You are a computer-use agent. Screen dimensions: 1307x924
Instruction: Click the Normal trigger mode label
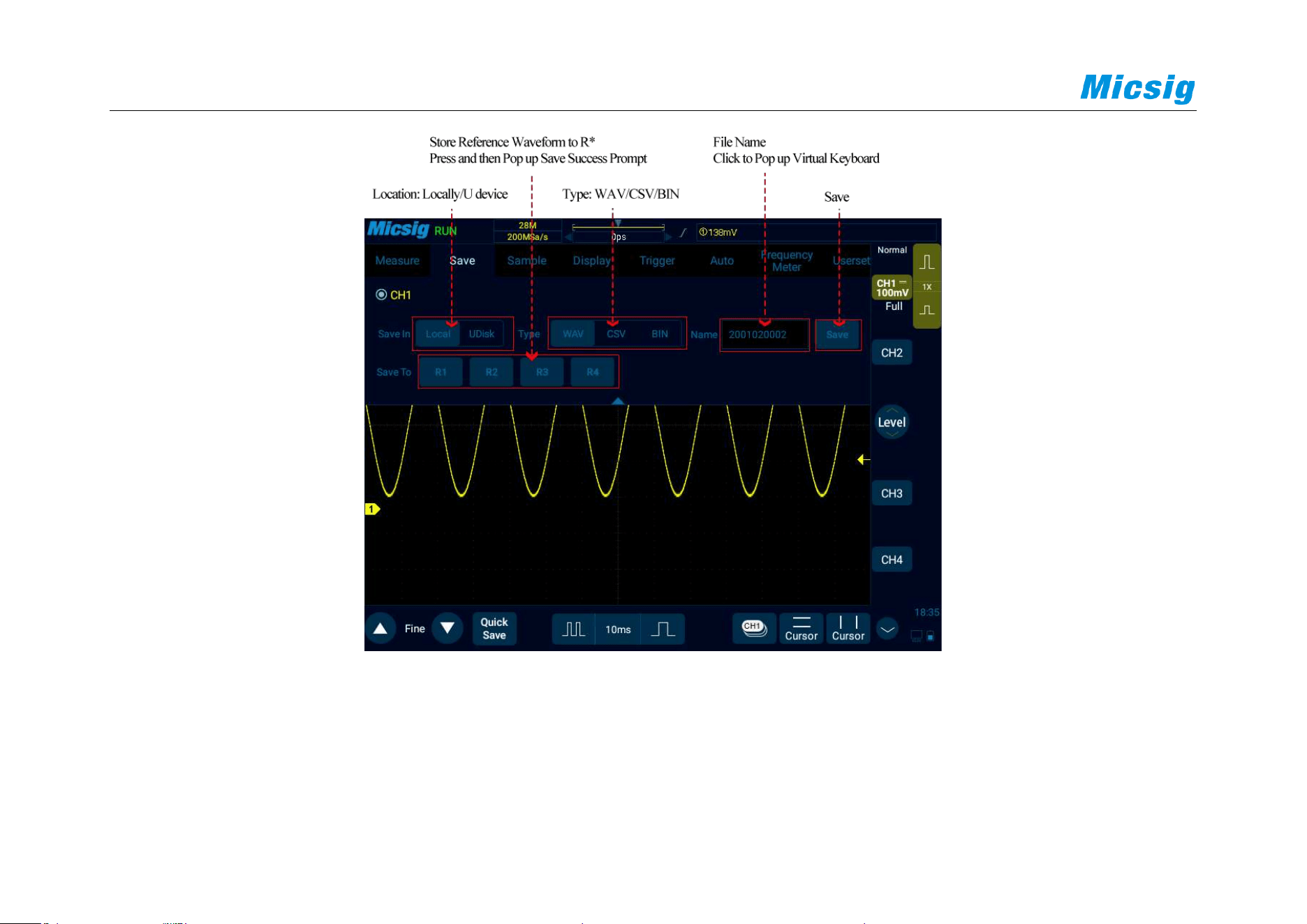tap(892, 250)
